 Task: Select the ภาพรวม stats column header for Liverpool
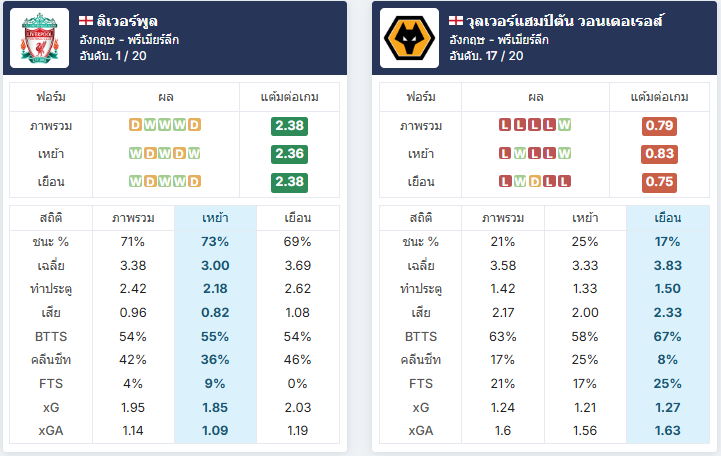[133, 218]
